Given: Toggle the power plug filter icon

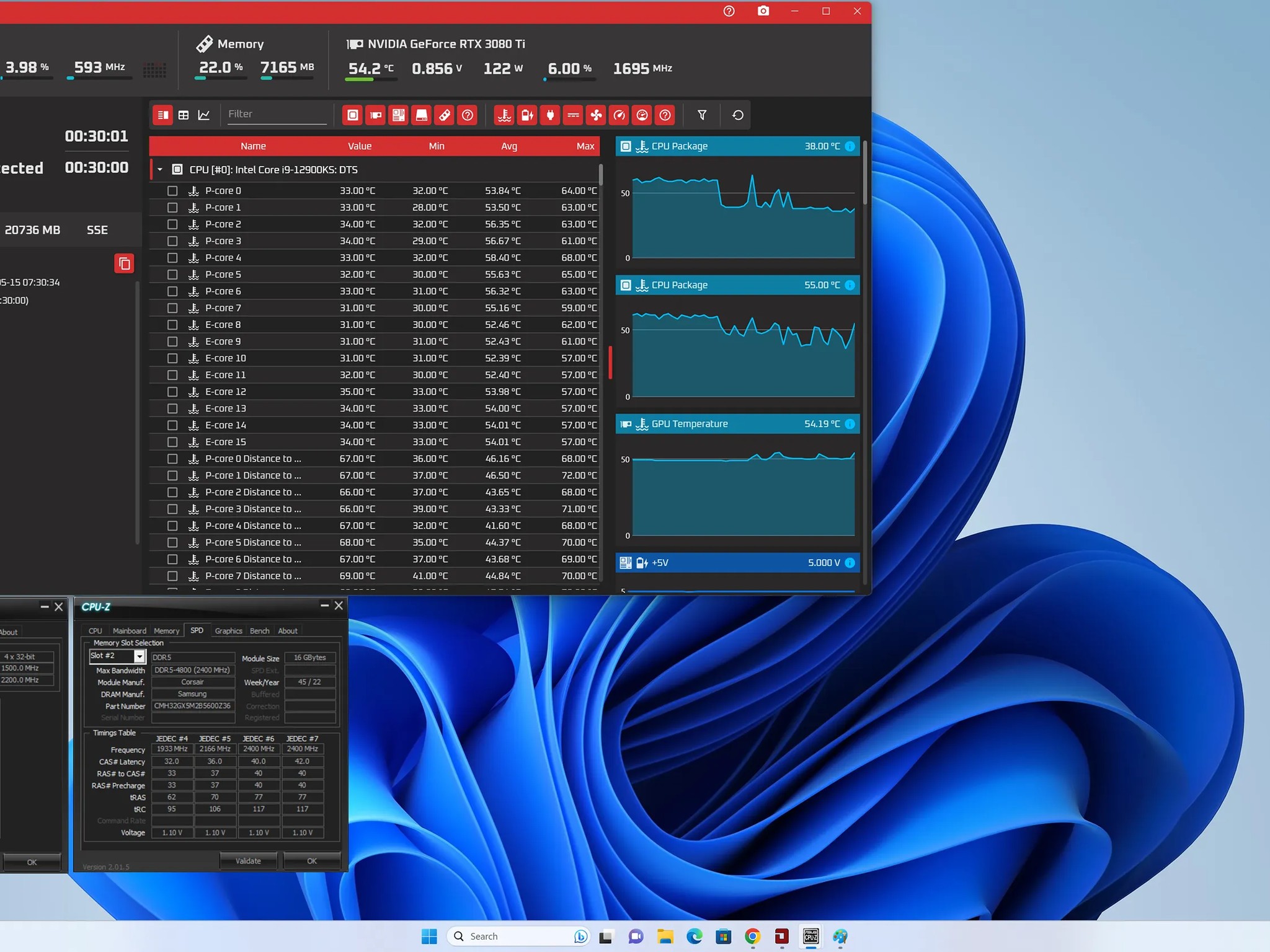Looking at the screenshot, I should click(551, 115).
